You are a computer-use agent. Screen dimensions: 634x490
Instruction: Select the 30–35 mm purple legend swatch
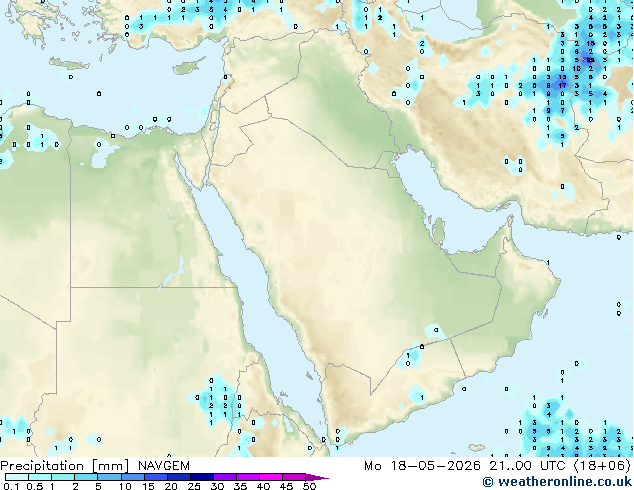[x=224, y=477]
